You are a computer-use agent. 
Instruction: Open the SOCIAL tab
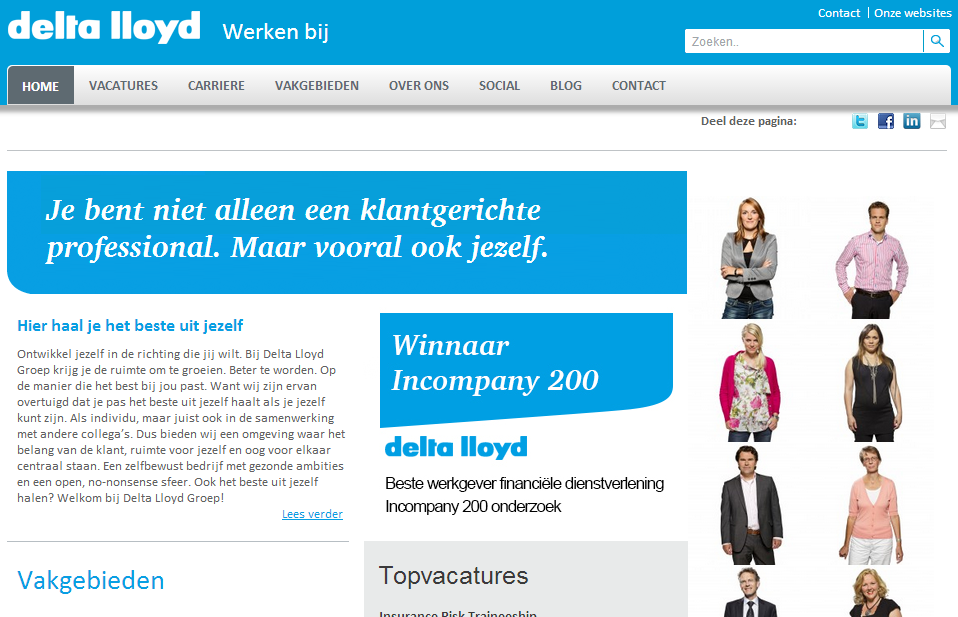click(499, 85)
